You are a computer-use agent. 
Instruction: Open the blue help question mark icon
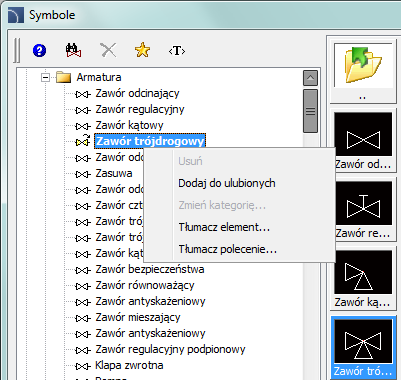coord(39,51)
